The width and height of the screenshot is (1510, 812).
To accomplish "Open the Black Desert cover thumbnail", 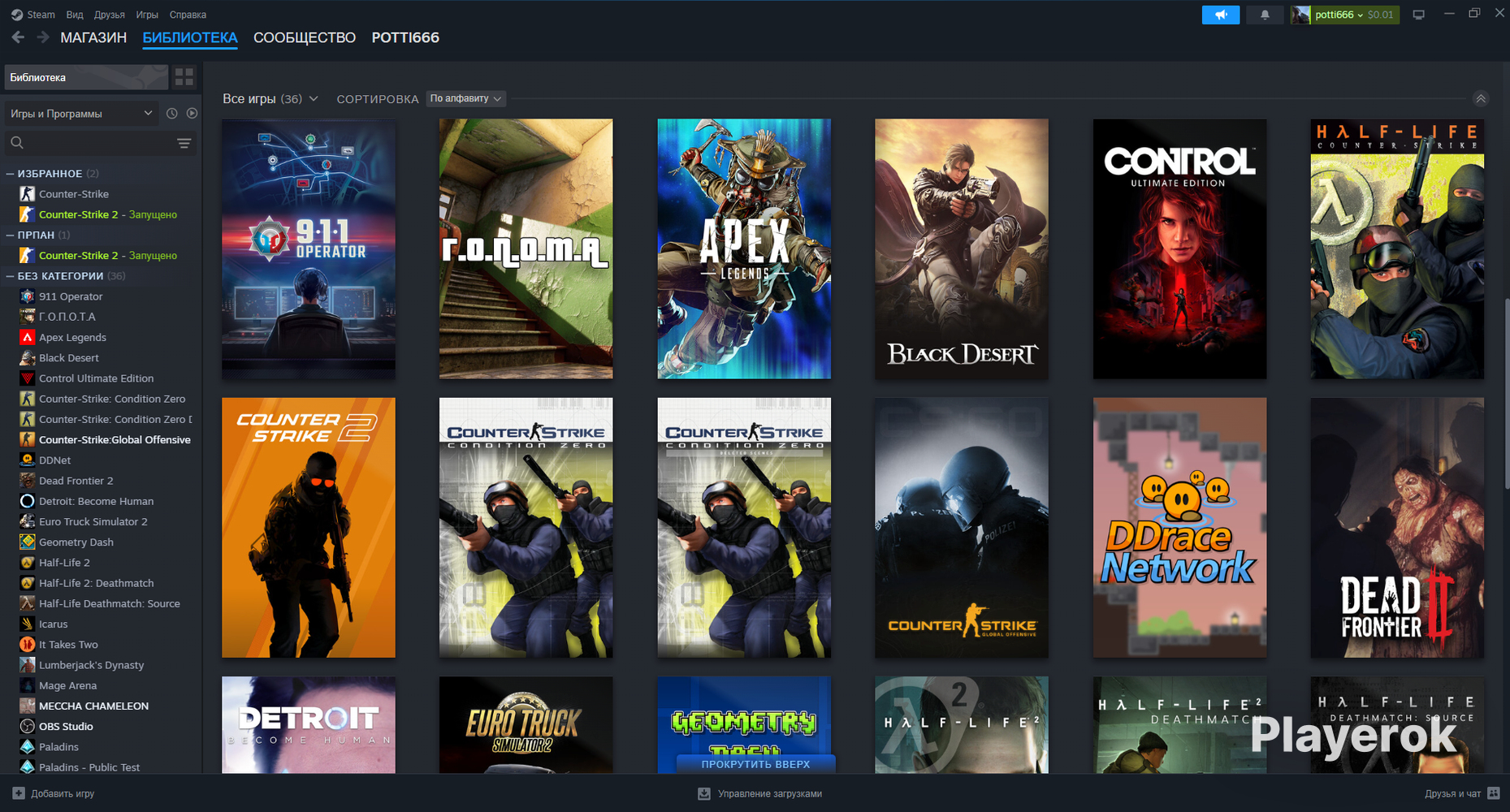I will (962, 248).
